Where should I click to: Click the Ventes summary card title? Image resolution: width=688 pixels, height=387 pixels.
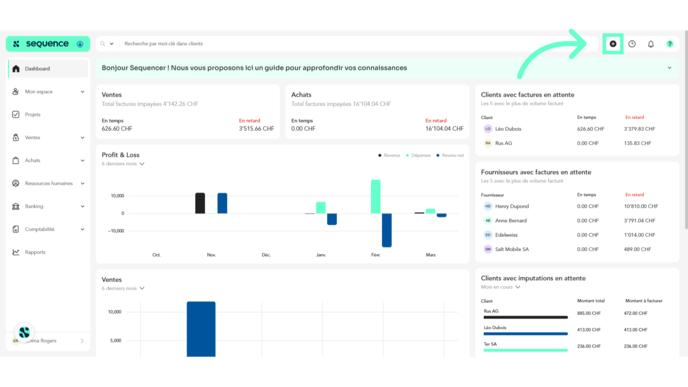(111, 95)
